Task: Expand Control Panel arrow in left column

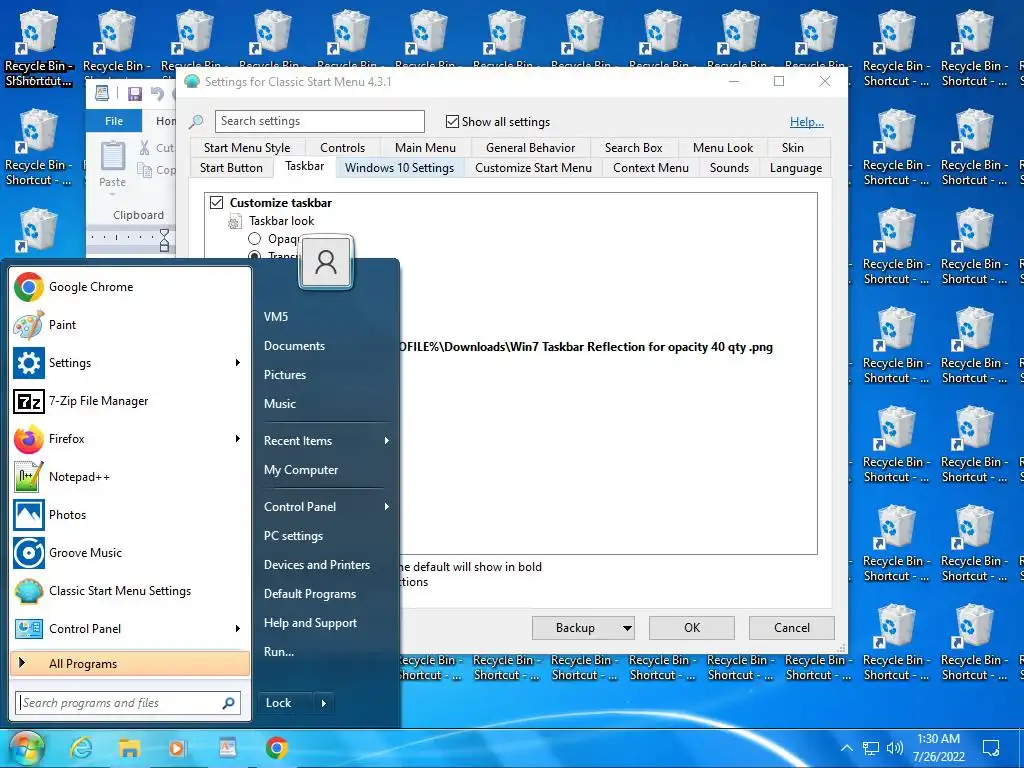Action: [238, 628]
